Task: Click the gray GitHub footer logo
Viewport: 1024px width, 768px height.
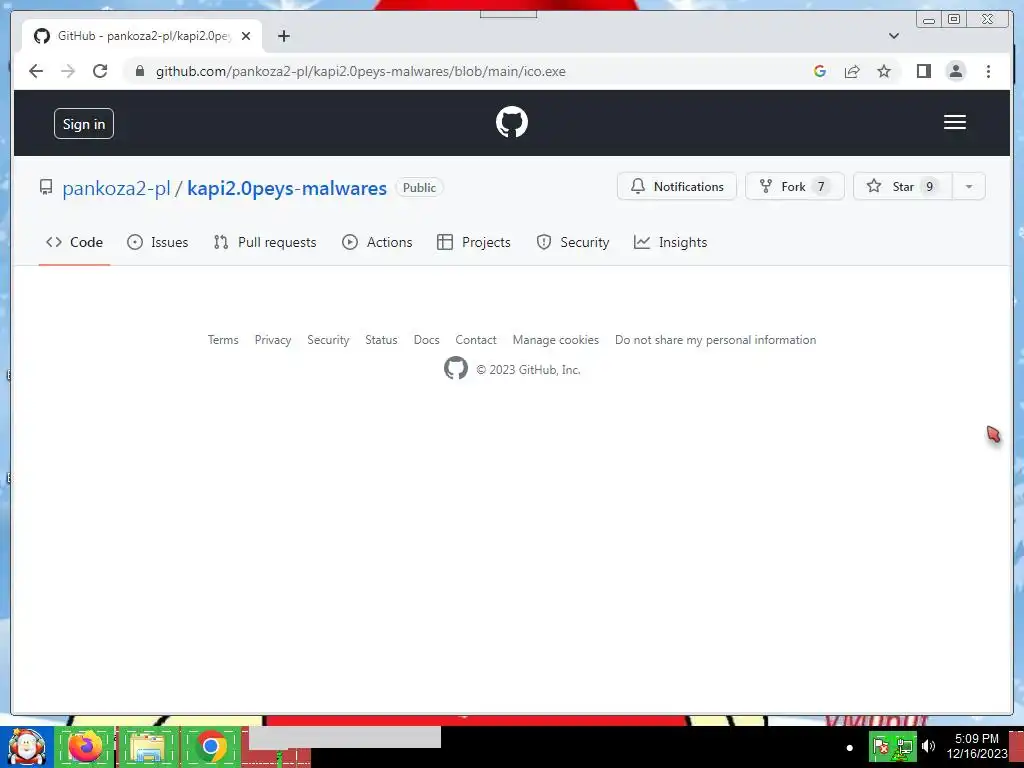Action: 456,368
